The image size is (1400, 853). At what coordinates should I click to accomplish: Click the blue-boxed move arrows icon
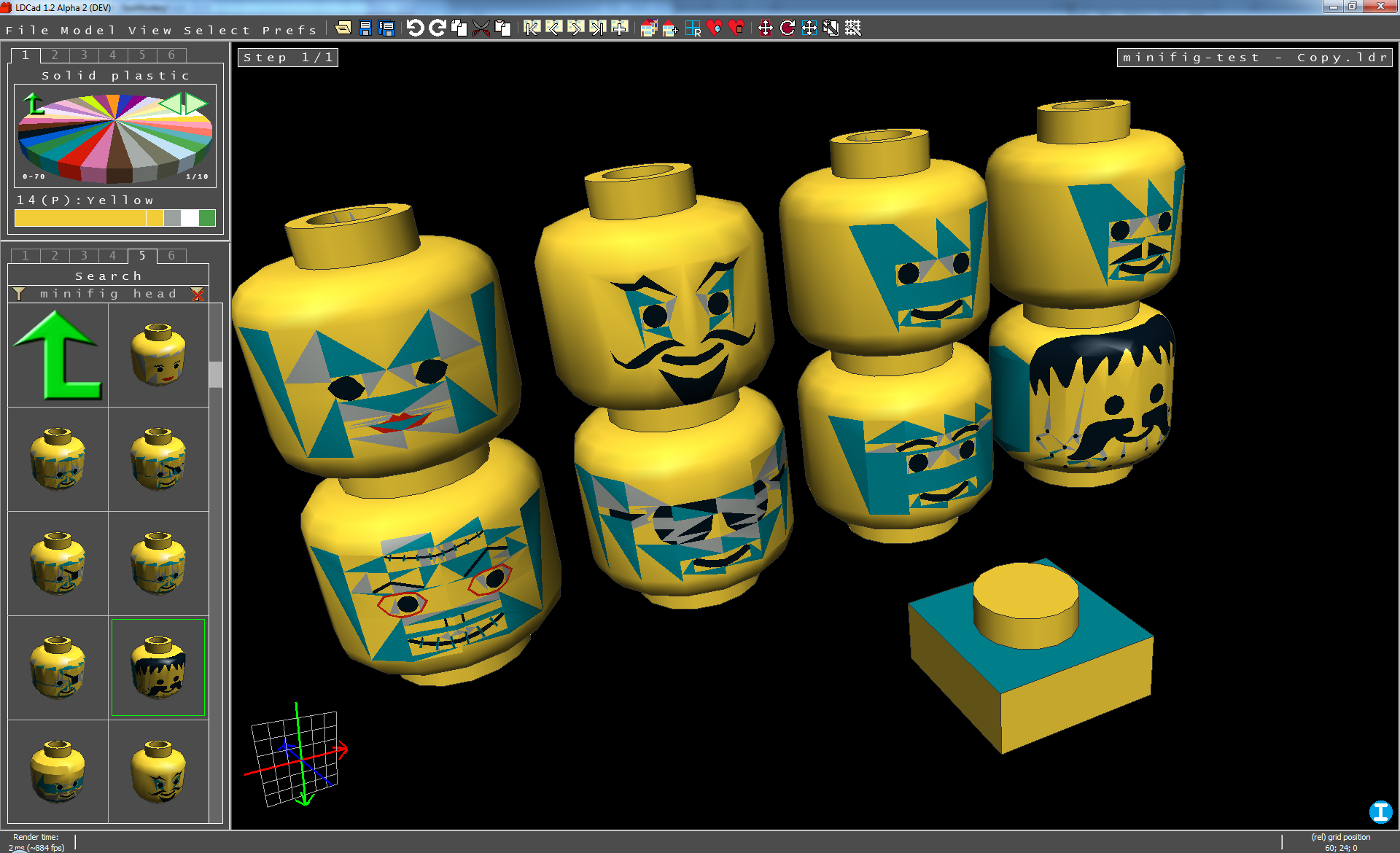[809, 28]
